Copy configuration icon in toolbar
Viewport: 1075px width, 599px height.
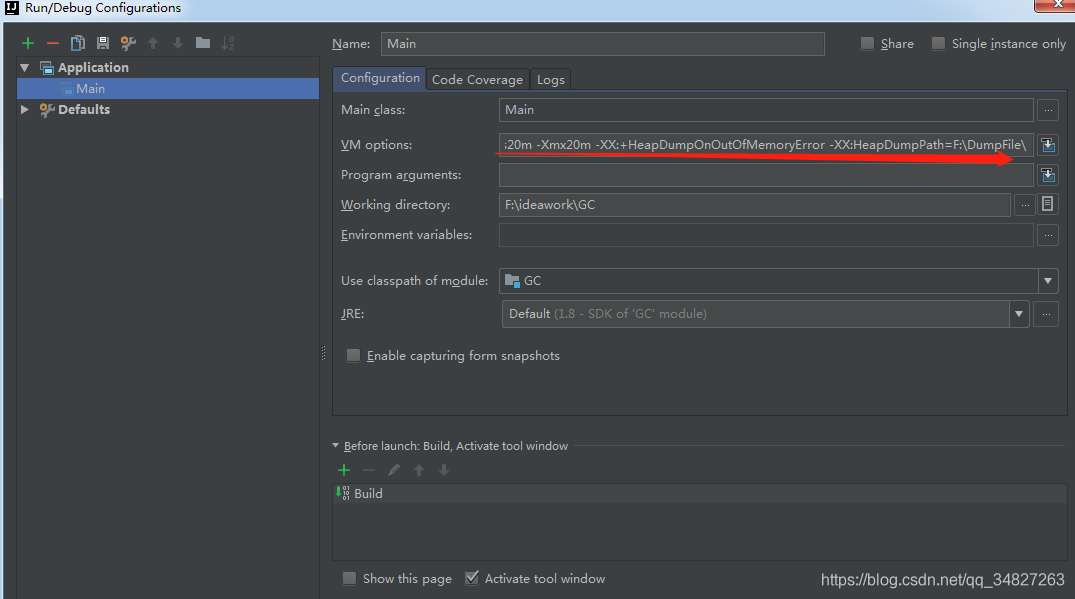(x=77, y=43)
